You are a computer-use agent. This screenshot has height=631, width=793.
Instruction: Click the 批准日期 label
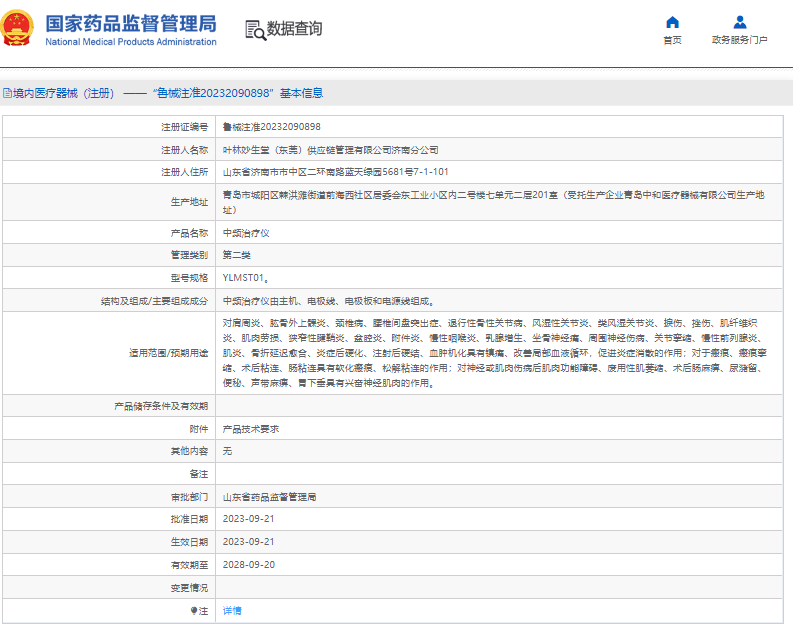tap(189, 519)
